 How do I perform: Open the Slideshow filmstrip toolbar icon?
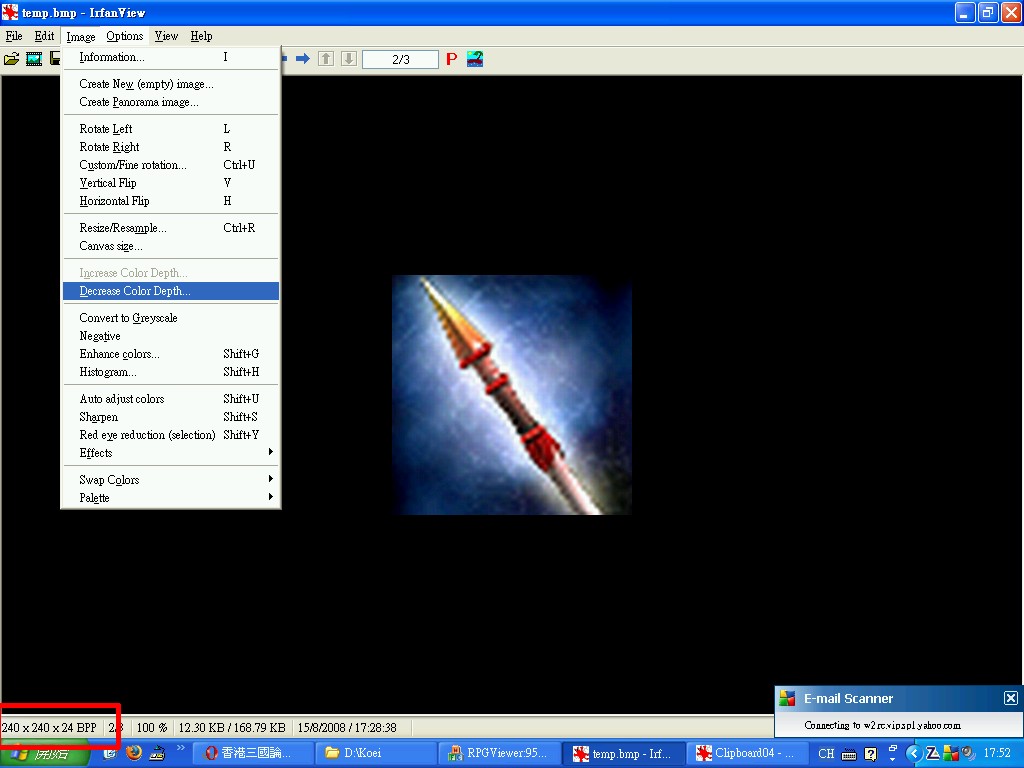[34, 59]
